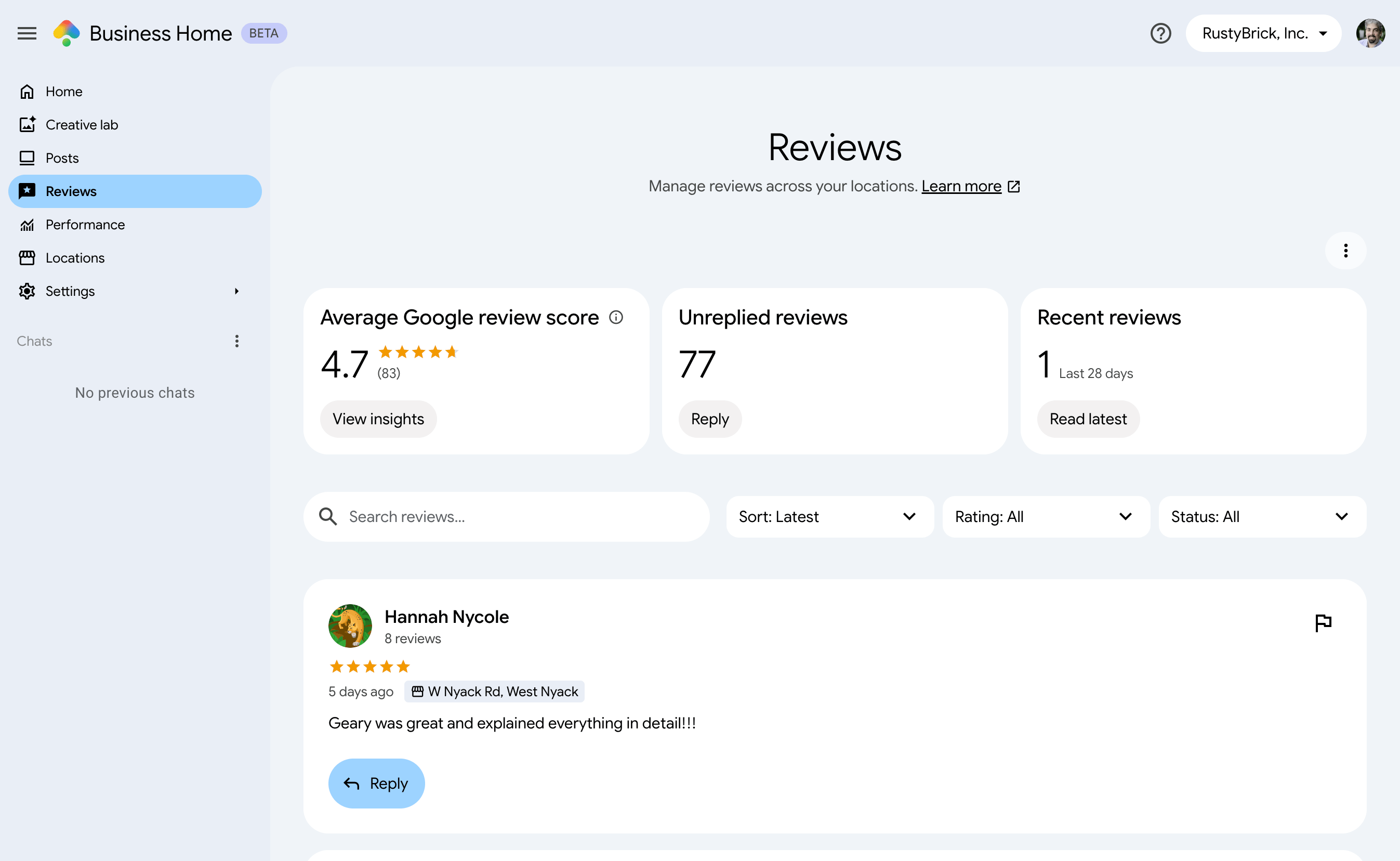Open Creative lab from the sidebar

[x=135, y=125]
